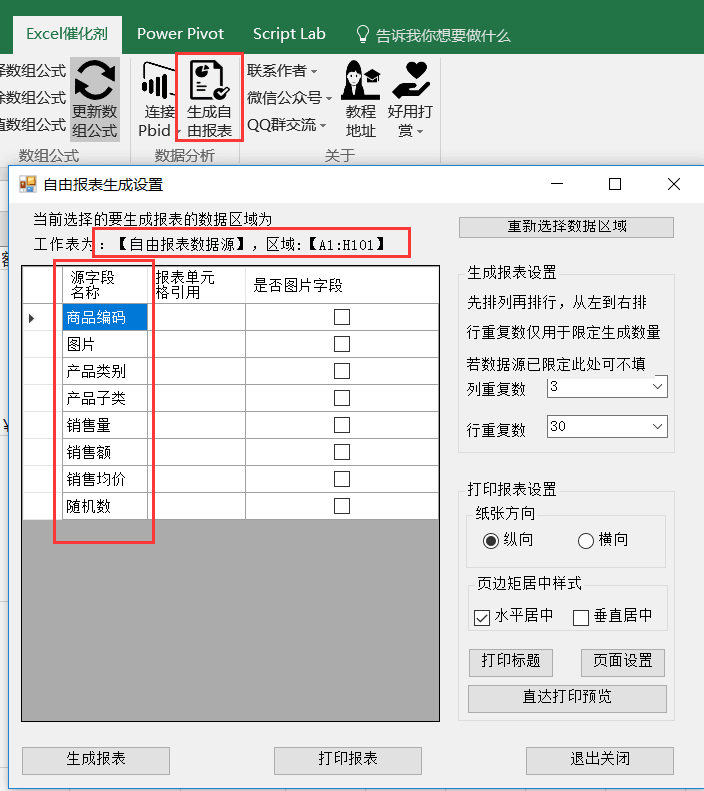The image size is (704, 791).
Task: Check image-field box for 产品类别
Action: [342, 371]
